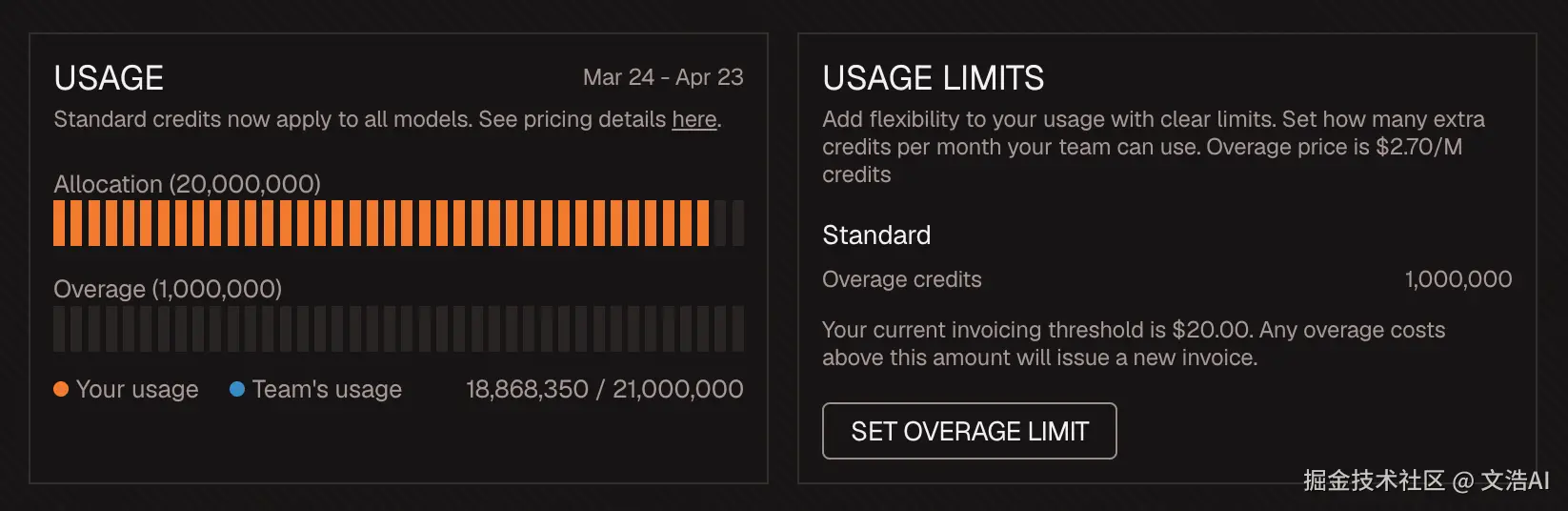1568x511 pixels.
Task: Click the Overage credits row label
Action: click(x=901, y=279)
